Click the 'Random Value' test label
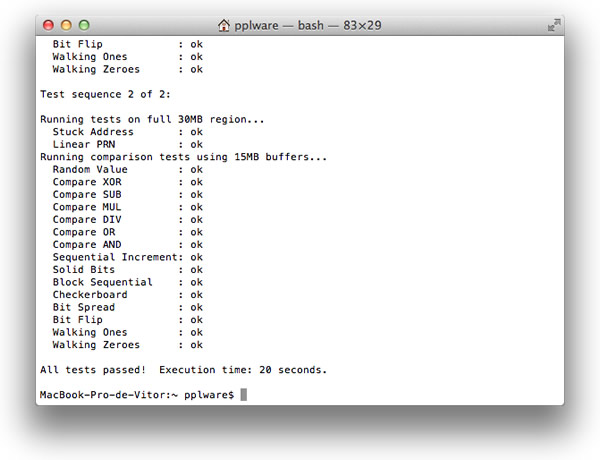 click(x=90, y=169)
